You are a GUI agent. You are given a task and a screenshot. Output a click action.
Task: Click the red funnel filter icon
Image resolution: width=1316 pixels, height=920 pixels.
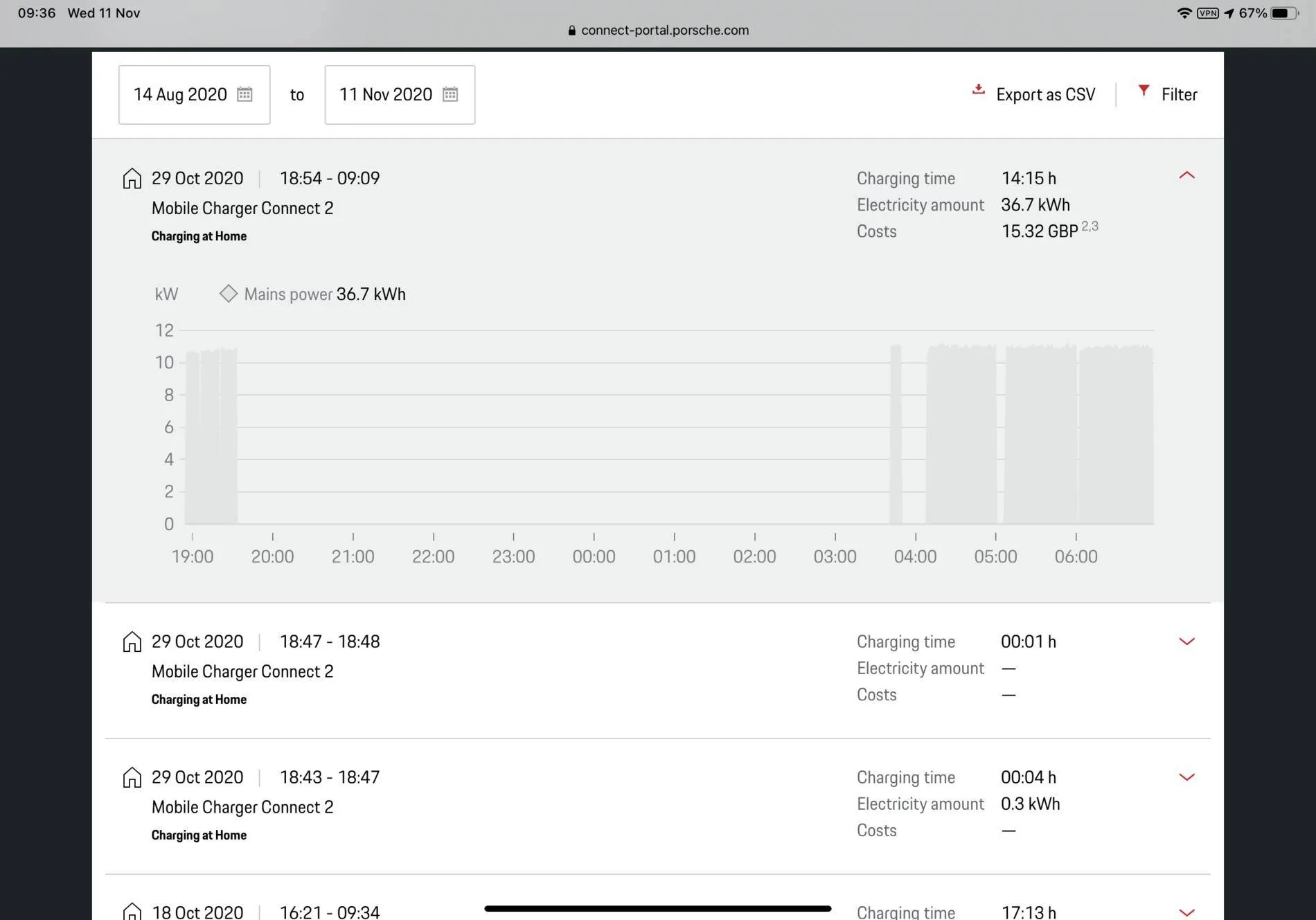coord(1144,91)
